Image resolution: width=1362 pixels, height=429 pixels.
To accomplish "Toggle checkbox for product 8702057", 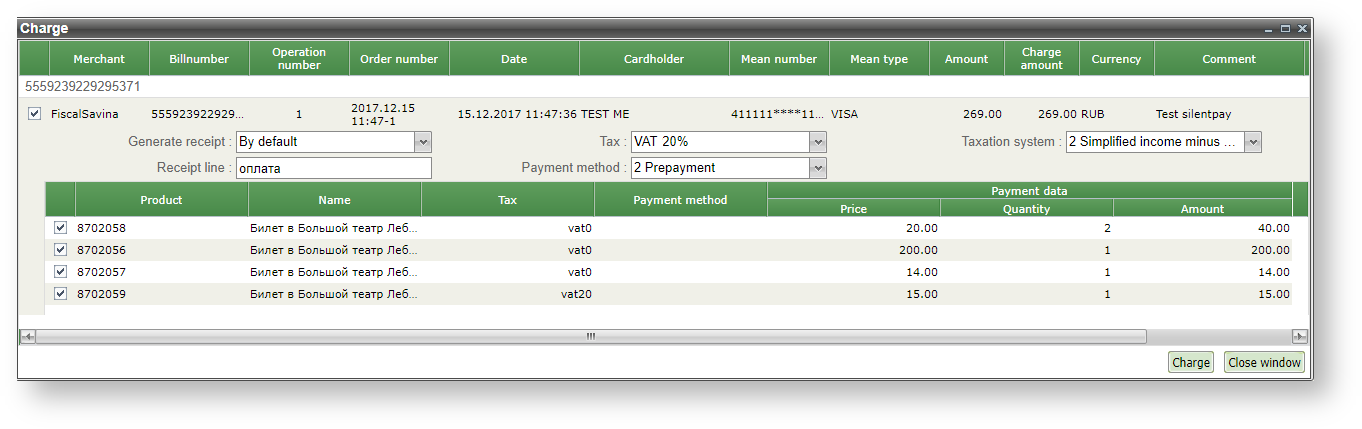I will (x=61, y=272).
